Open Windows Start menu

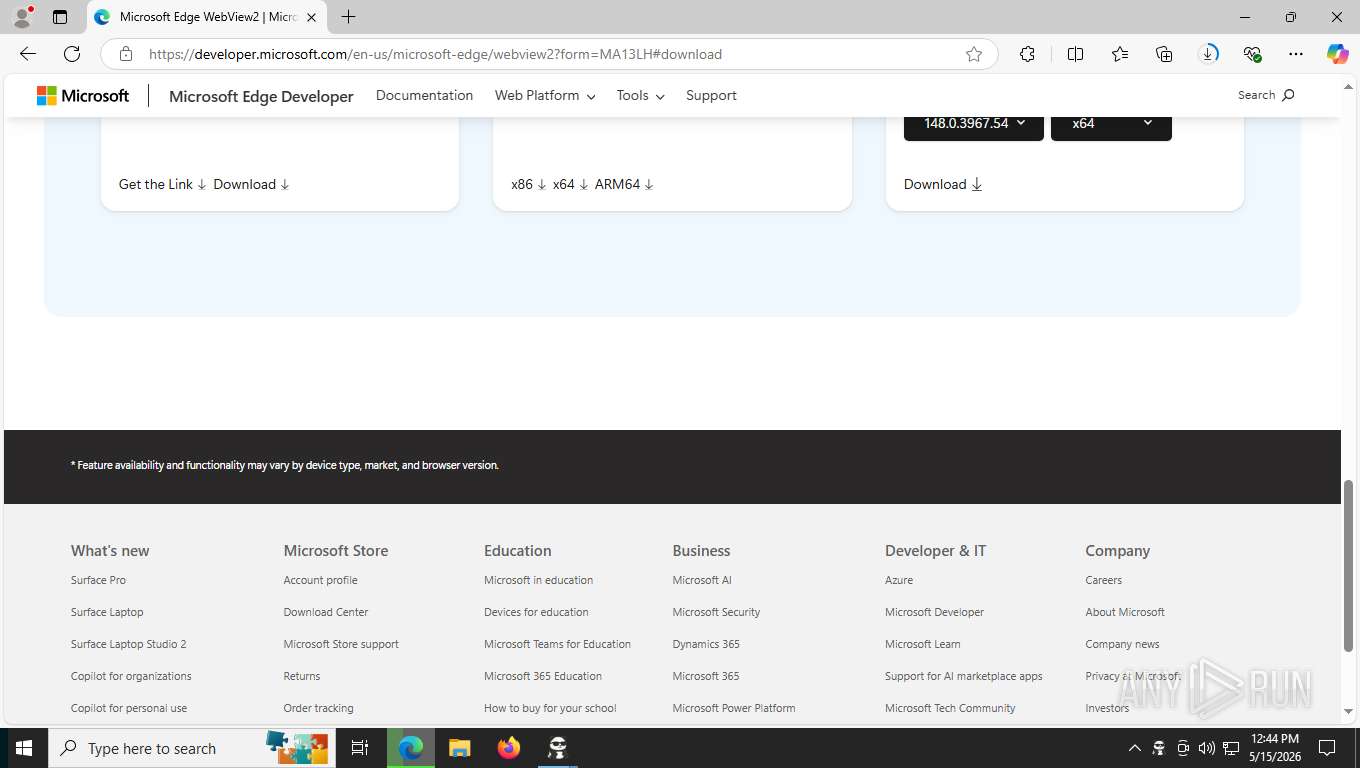(24, 748)
